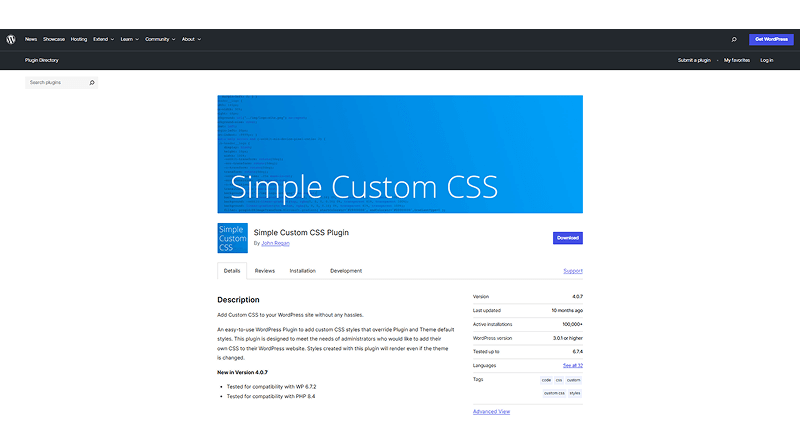
Task: Click 'Tested for compatibility with WP 6.7.2'
Action: pyautogui.click(x=271, y=387)
